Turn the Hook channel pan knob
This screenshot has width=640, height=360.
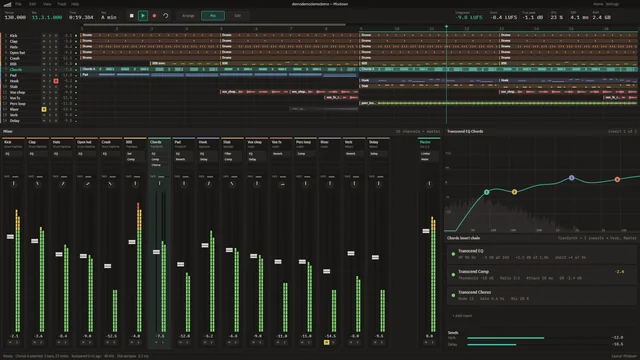pyautogui.click(x=208, y=184)
